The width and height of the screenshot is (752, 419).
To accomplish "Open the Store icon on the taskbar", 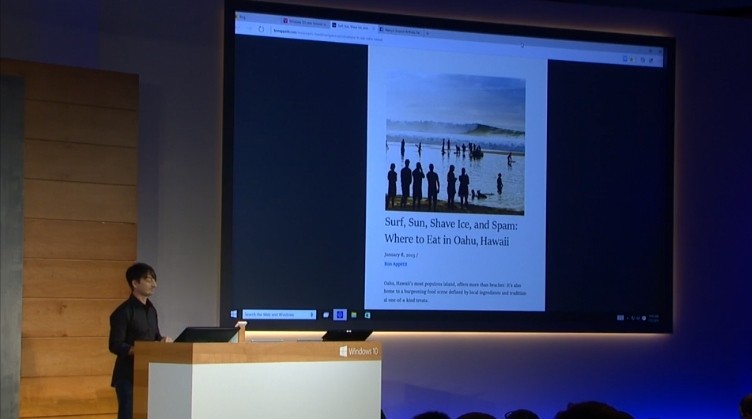I will point(367,315).
